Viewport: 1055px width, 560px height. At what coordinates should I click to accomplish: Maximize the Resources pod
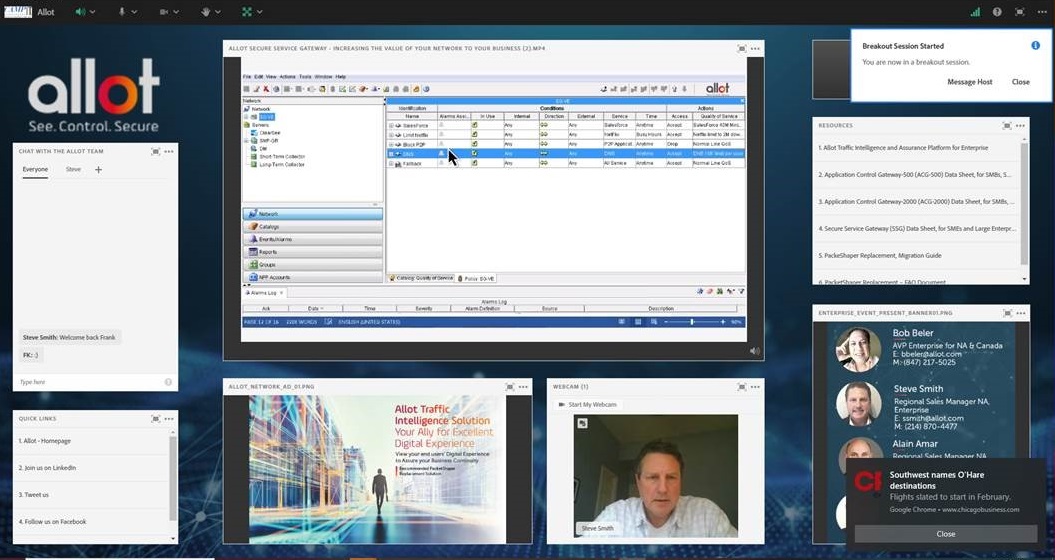click(1007, 126)
